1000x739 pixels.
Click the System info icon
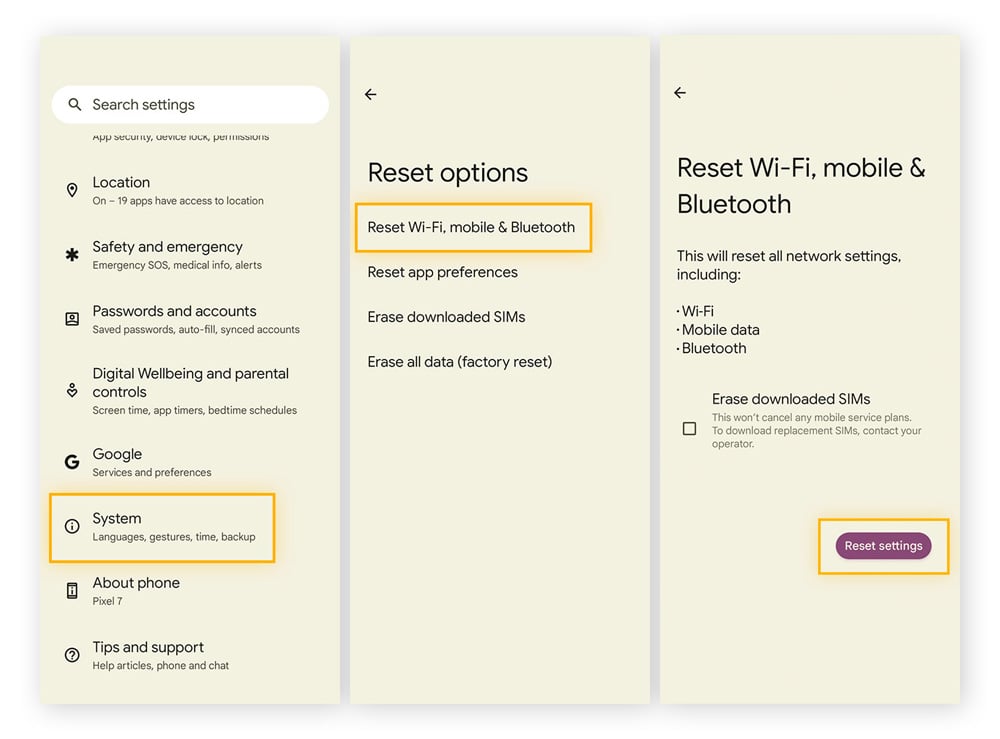pos(71,526)
